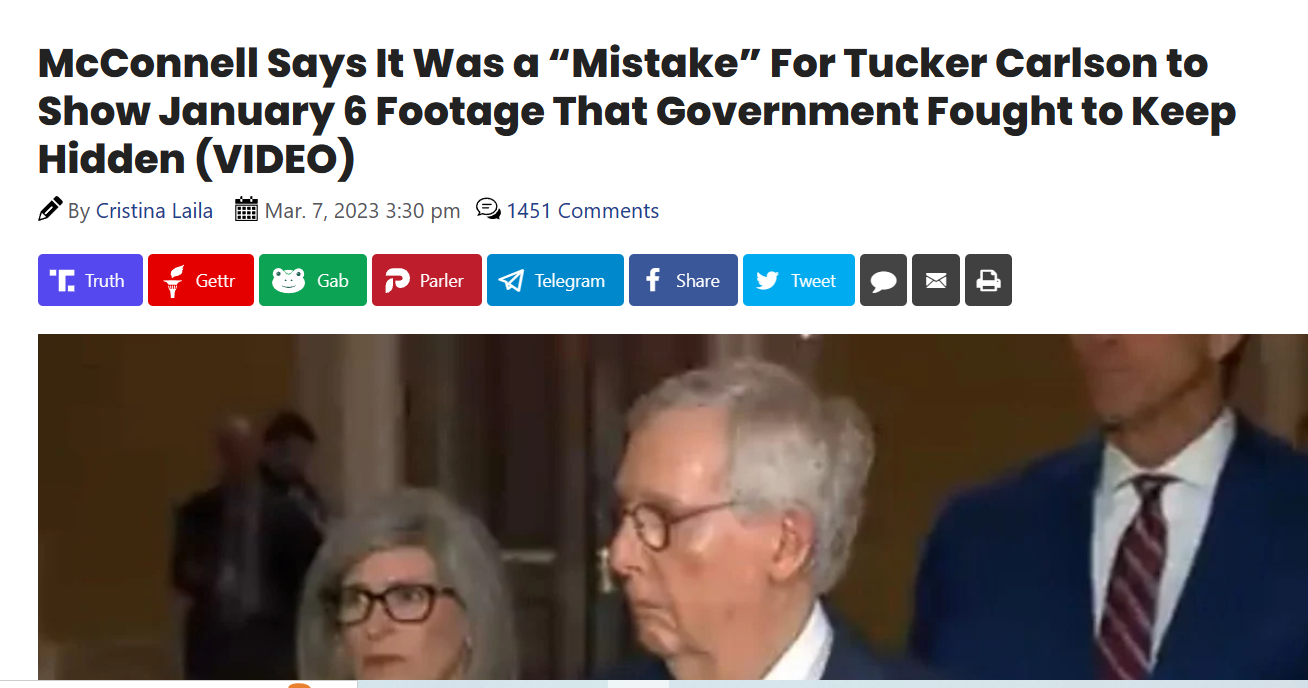
Task: Share article on Facebook
Action: [x=683, y=280]
